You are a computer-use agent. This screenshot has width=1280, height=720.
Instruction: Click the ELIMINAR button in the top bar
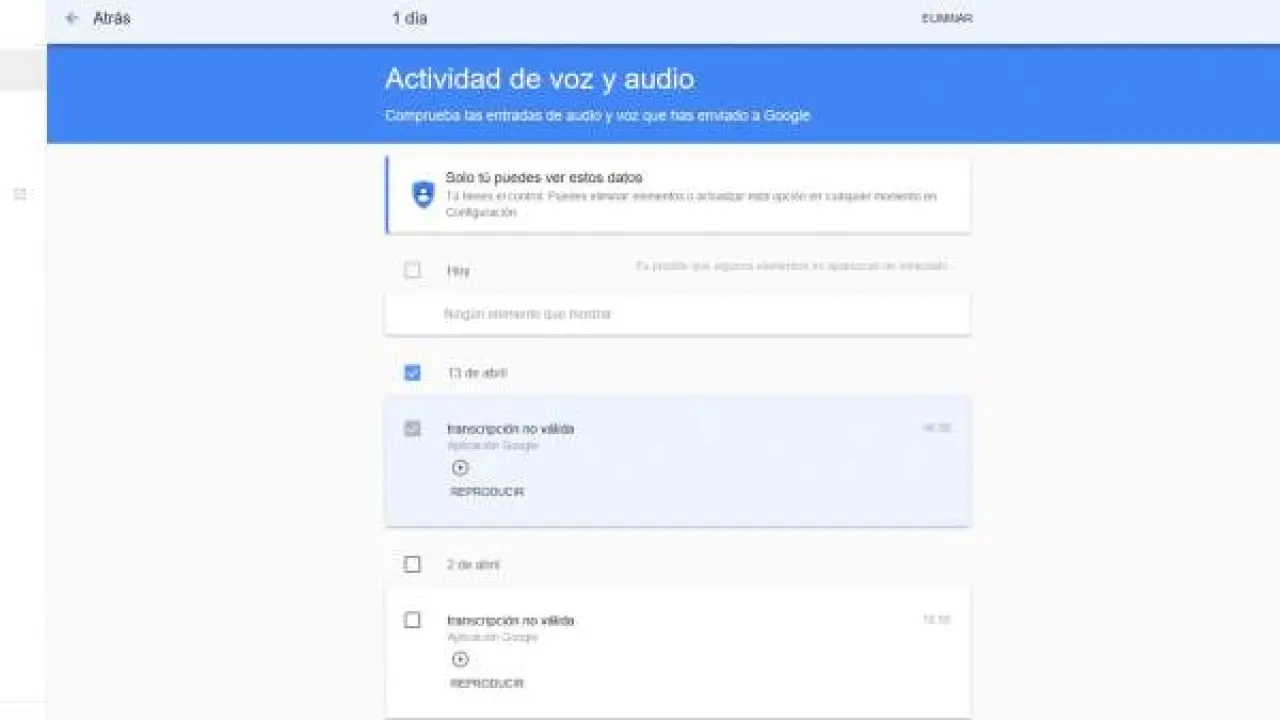[947, 18]
